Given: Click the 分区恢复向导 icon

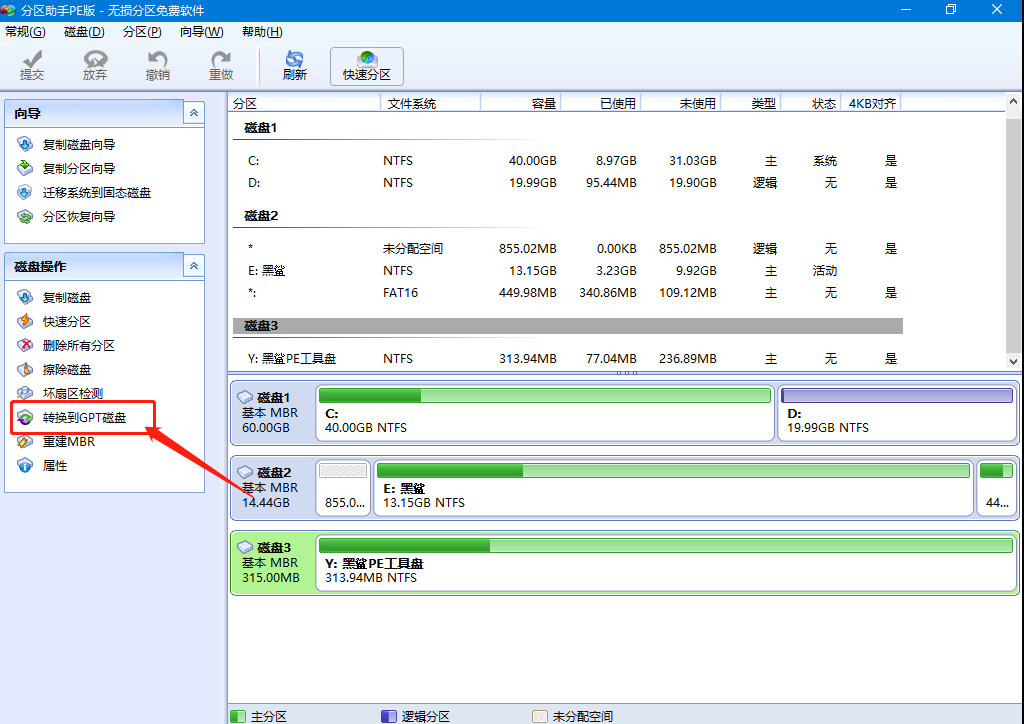Looking at the screenshot, I should pyautogui.click(x=25, y=217).
